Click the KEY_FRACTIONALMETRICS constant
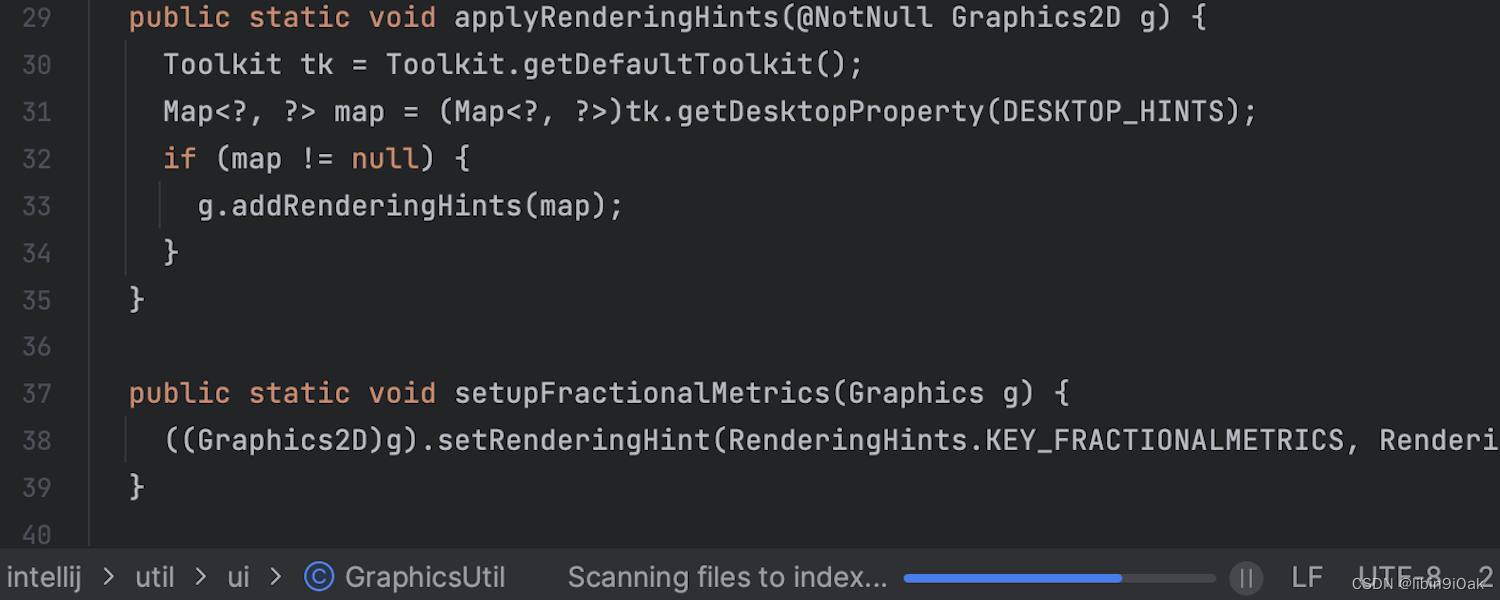1500x600 pixels. click(x=1165, y=440)
